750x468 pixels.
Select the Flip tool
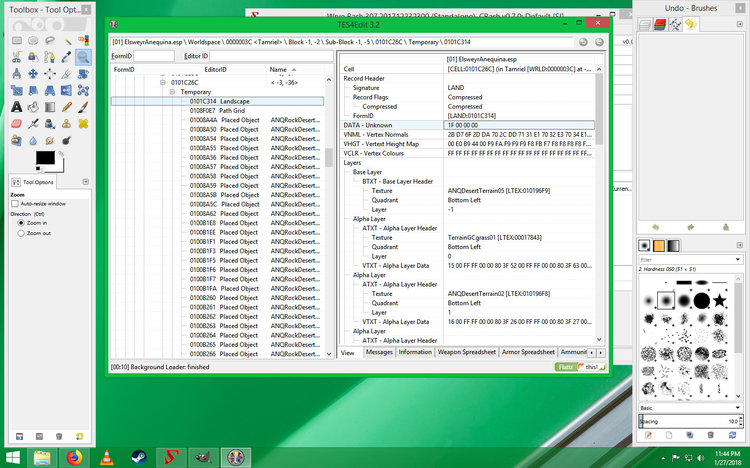pos(66,90)
